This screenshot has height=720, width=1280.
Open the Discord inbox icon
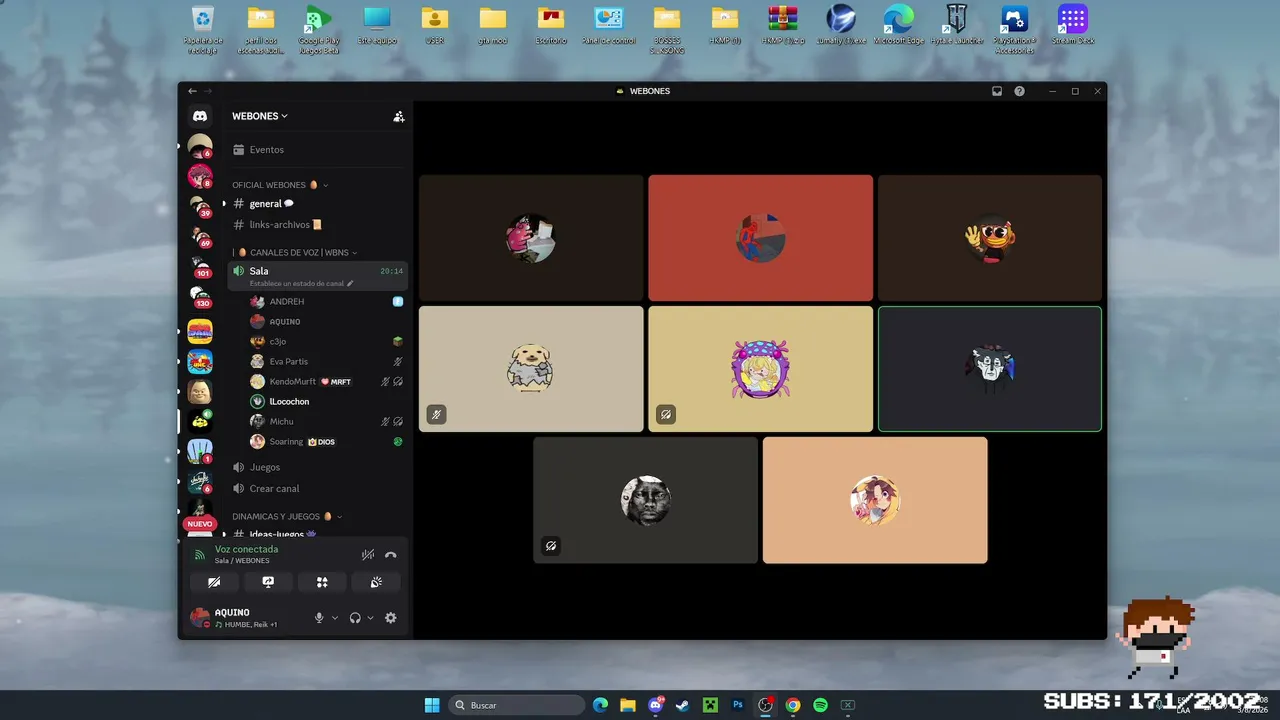[997, 91]
